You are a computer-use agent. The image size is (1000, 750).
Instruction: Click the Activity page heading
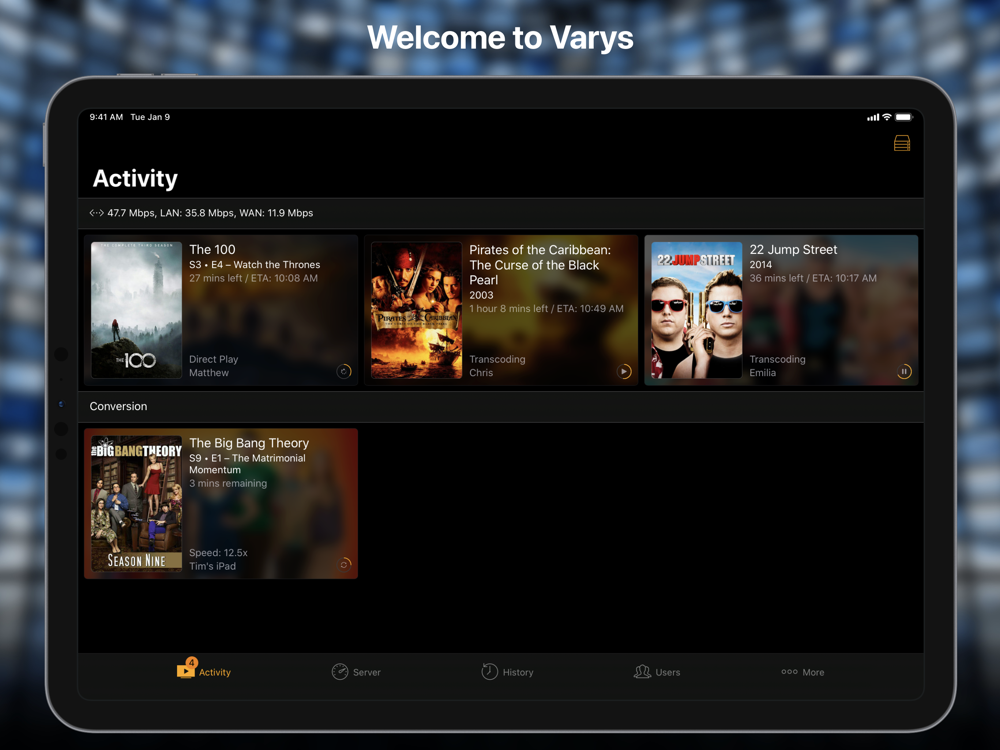pyautogui.click(x=135, y=179)
